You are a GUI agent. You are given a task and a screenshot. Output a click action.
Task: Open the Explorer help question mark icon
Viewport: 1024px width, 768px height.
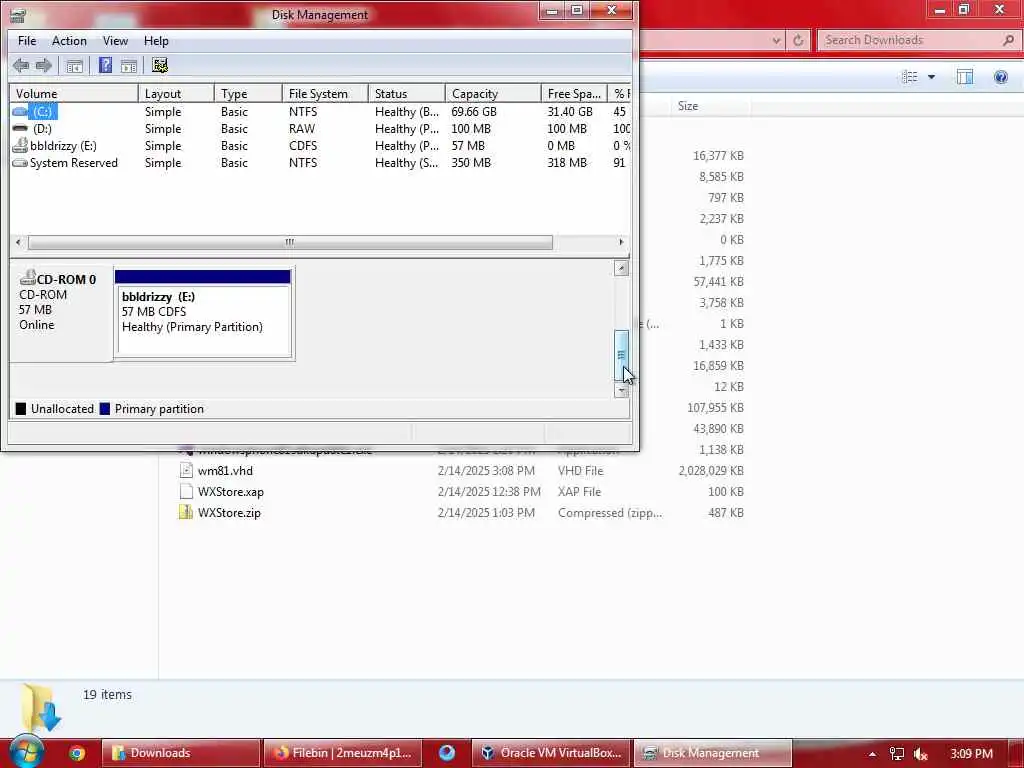point(1000,77)
